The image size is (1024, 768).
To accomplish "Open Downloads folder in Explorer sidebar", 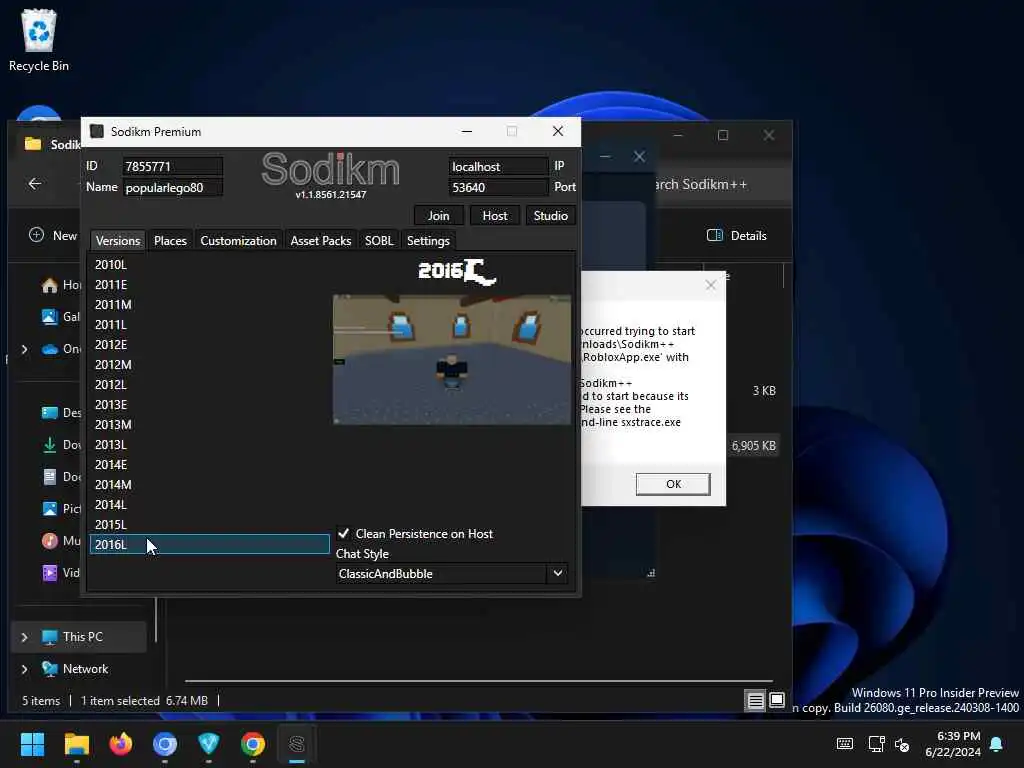I will pos(61,445).
